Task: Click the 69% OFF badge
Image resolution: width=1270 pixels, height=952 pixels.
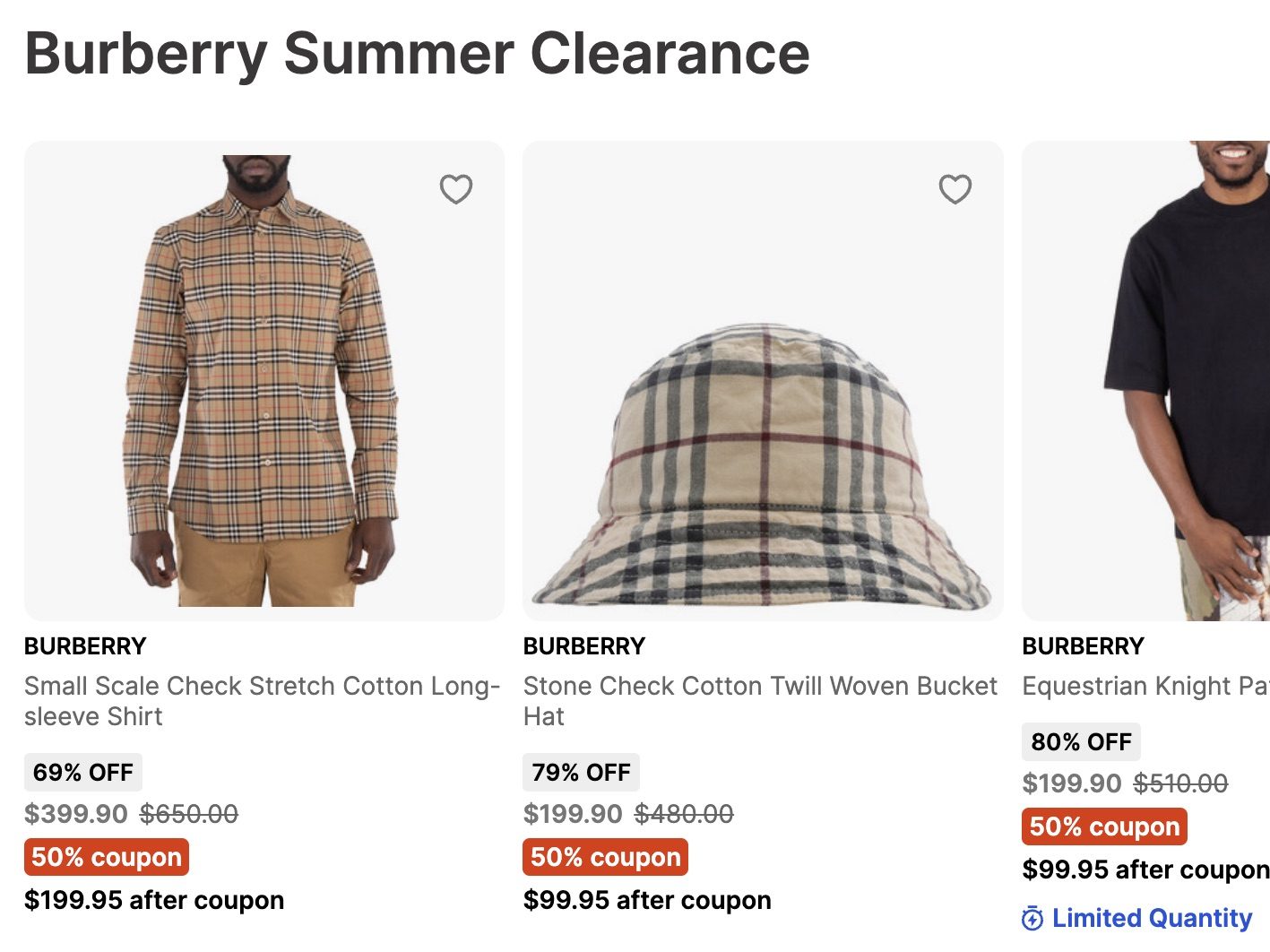Action: (83, 773)
